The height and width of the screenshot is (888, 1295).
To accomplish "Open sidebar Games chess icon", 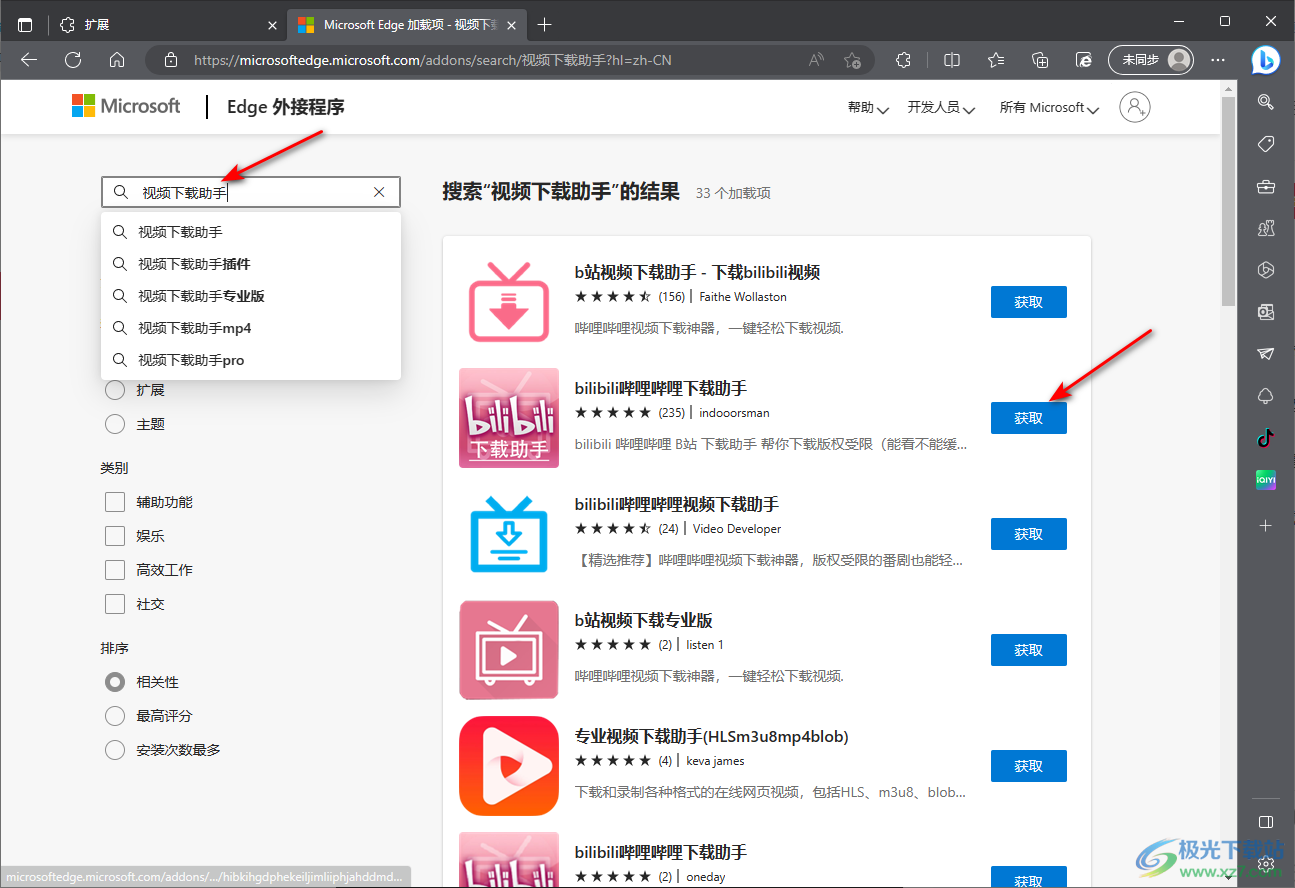I will pos(1266,228).
